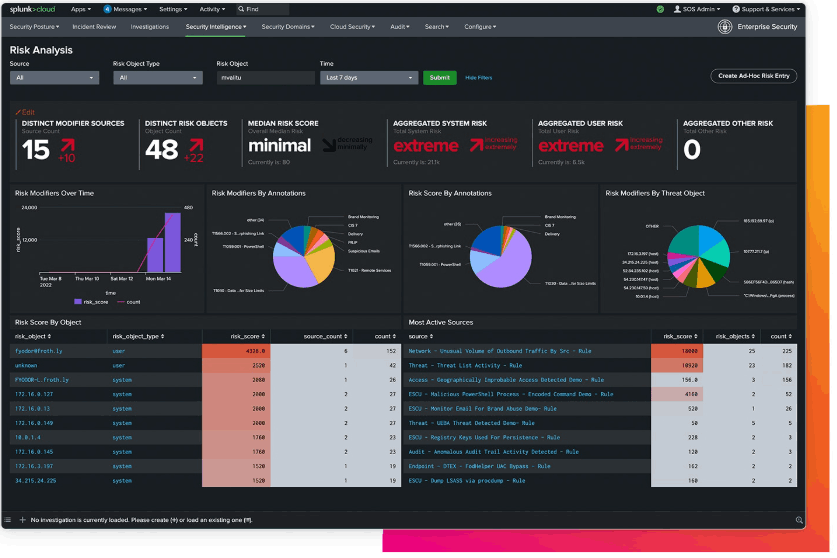Viewport: 837px width, 558px height.
Task: Click the SOS Admin user icon
Action: tap(677, 9)
